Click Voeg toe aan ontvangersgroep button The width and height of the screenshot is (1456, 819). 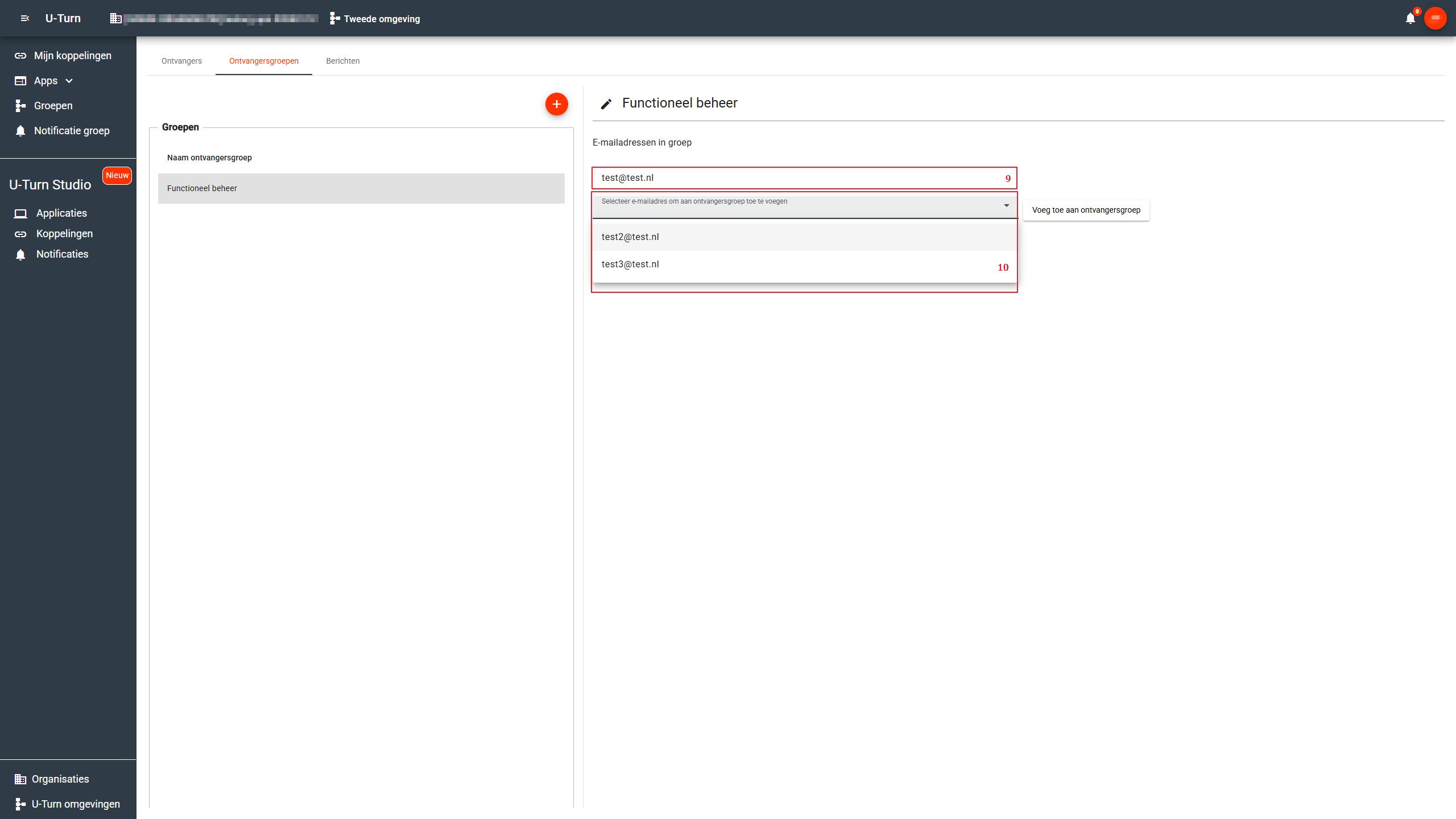(1086, 210)
